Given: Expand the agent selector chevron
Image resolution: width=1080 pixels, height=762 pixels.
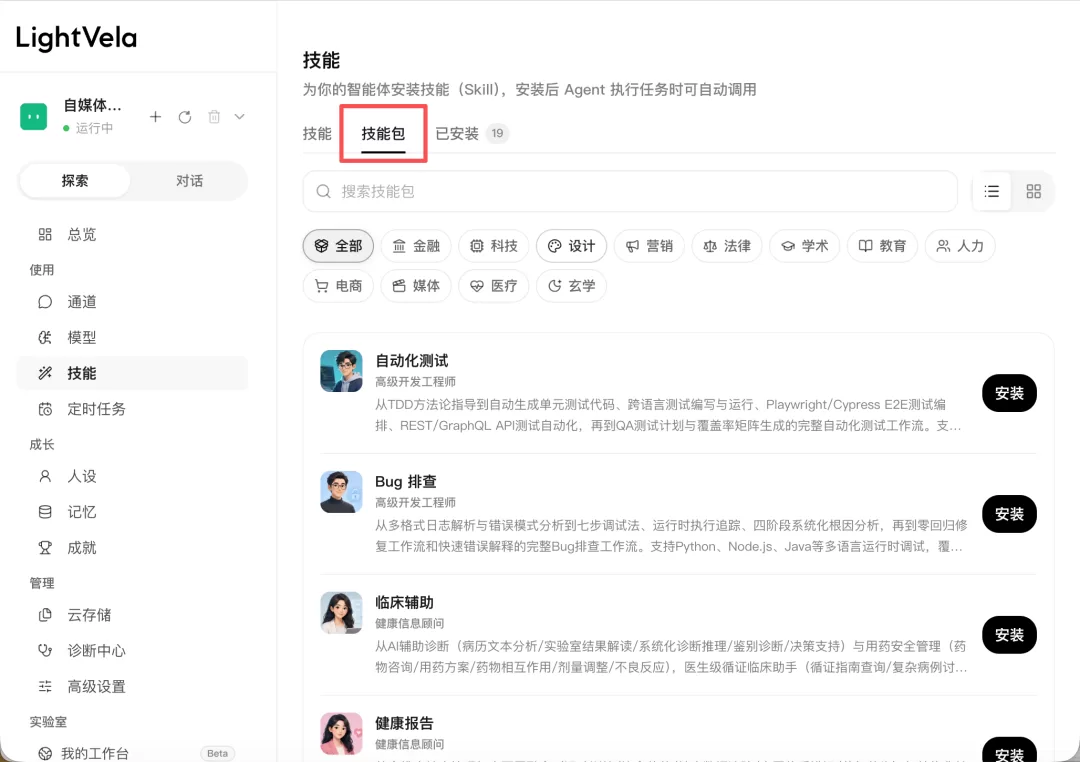Looking at the screenshot, I should (x=239, y=117).
